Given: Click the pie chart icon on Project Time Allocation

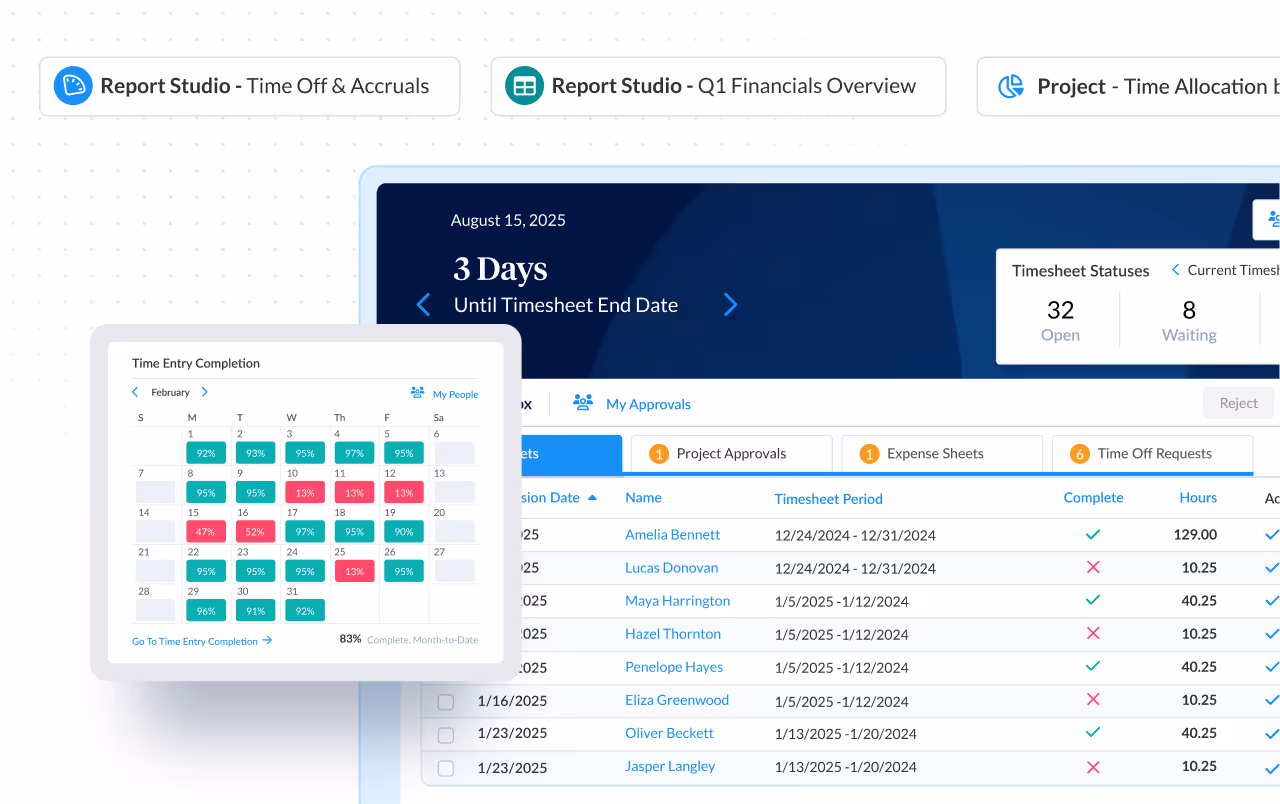Looking at the screenshot, I should tap(1011, 86).
